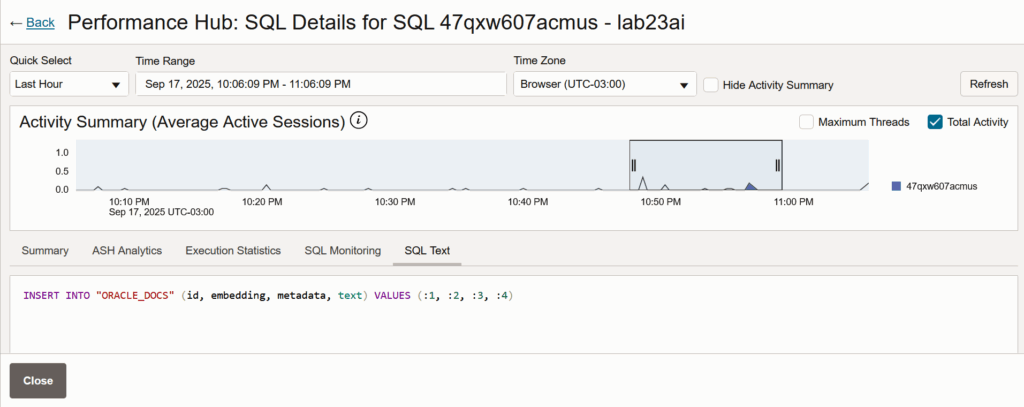Click the back arrow icon
1024x407 pixels.
pos(15,22)
